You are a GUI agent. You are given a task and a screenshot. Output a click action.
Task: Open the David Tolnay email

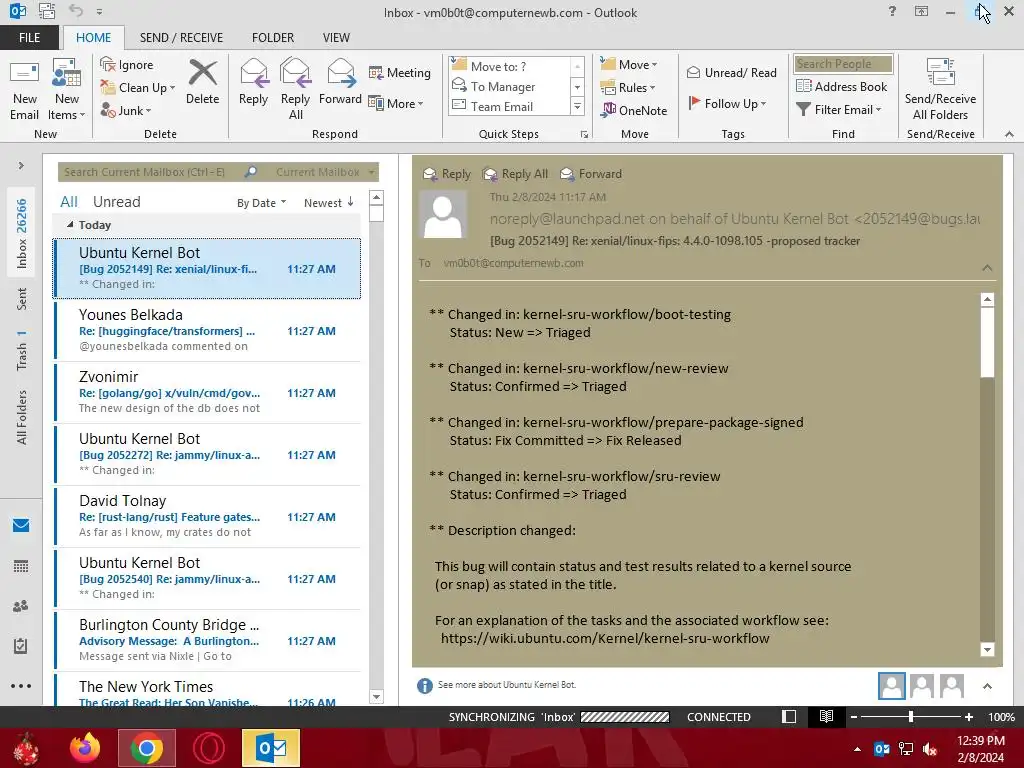[207, 517]
